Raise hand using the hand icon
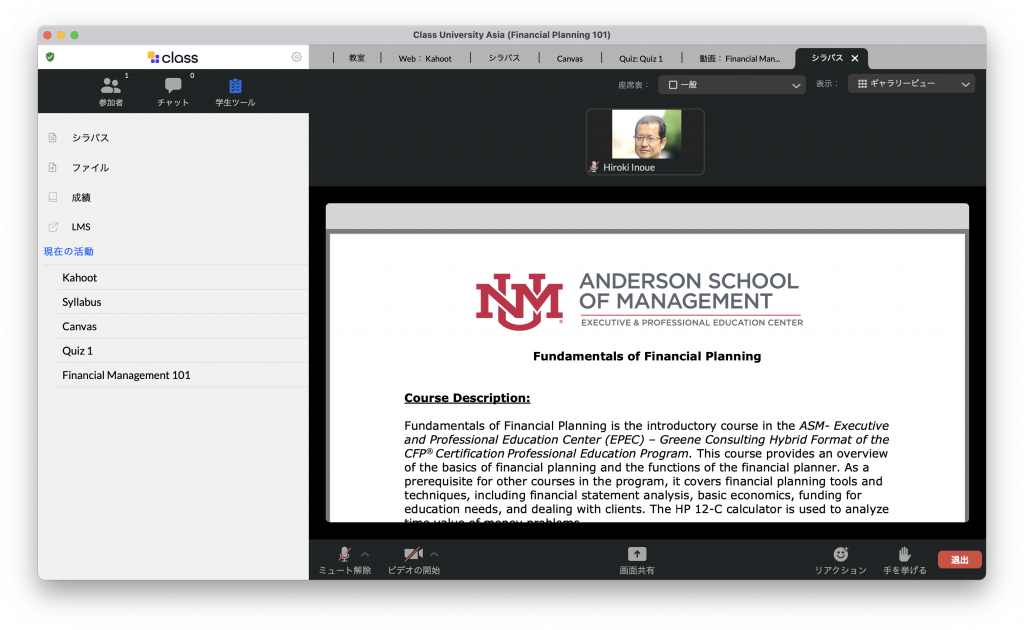The image size is (1024, 630). point(904,554)
